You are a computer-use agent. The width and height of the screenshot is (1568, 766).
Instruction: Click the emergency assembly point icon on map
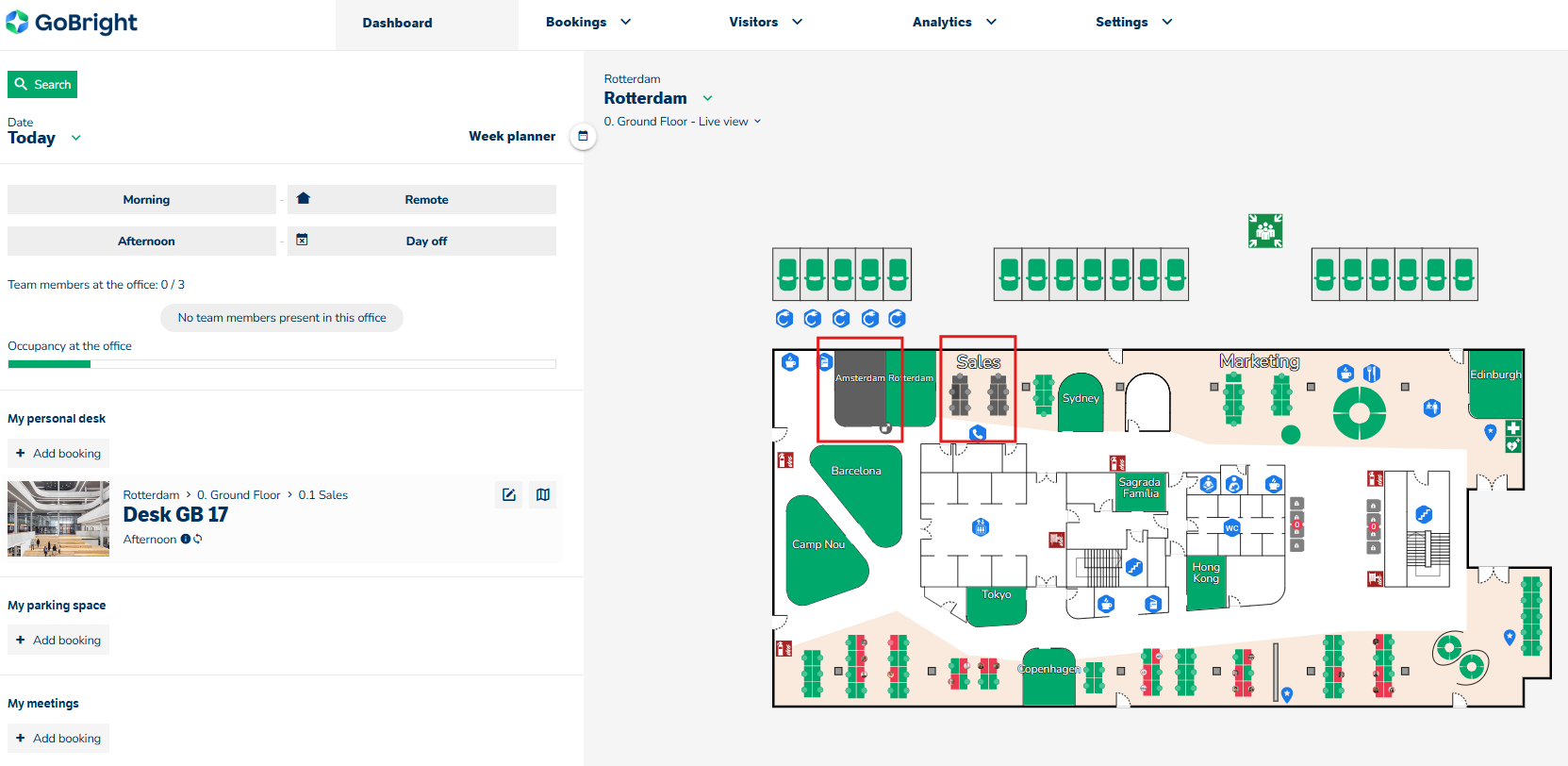click(x=1265, y=230)
